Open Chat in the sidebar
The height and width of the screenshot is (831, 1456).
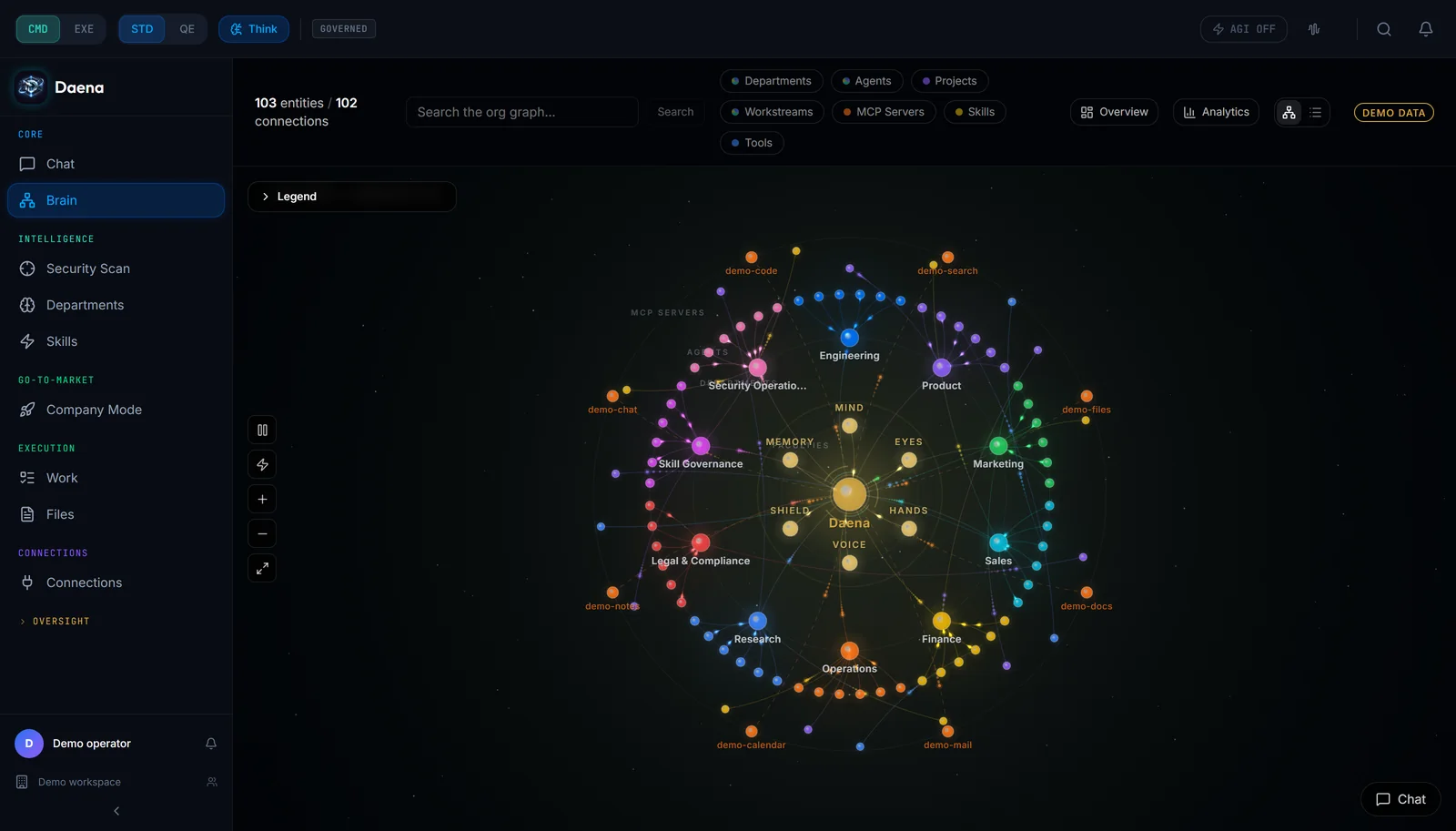click(116, 164)
